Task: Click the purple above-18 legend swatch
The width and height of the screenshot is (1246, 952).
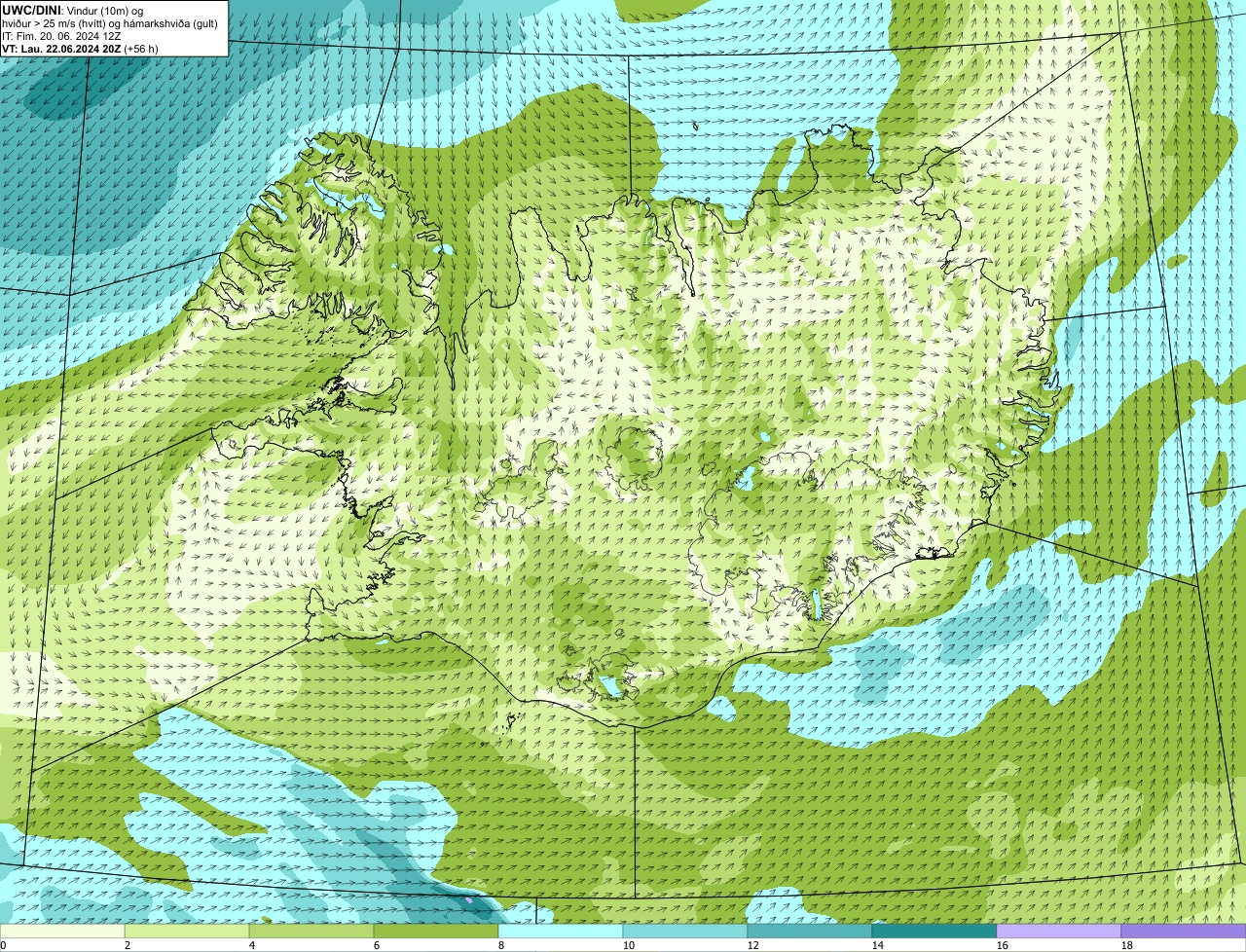Action: pyautogui.click(x=1184, y=931)
